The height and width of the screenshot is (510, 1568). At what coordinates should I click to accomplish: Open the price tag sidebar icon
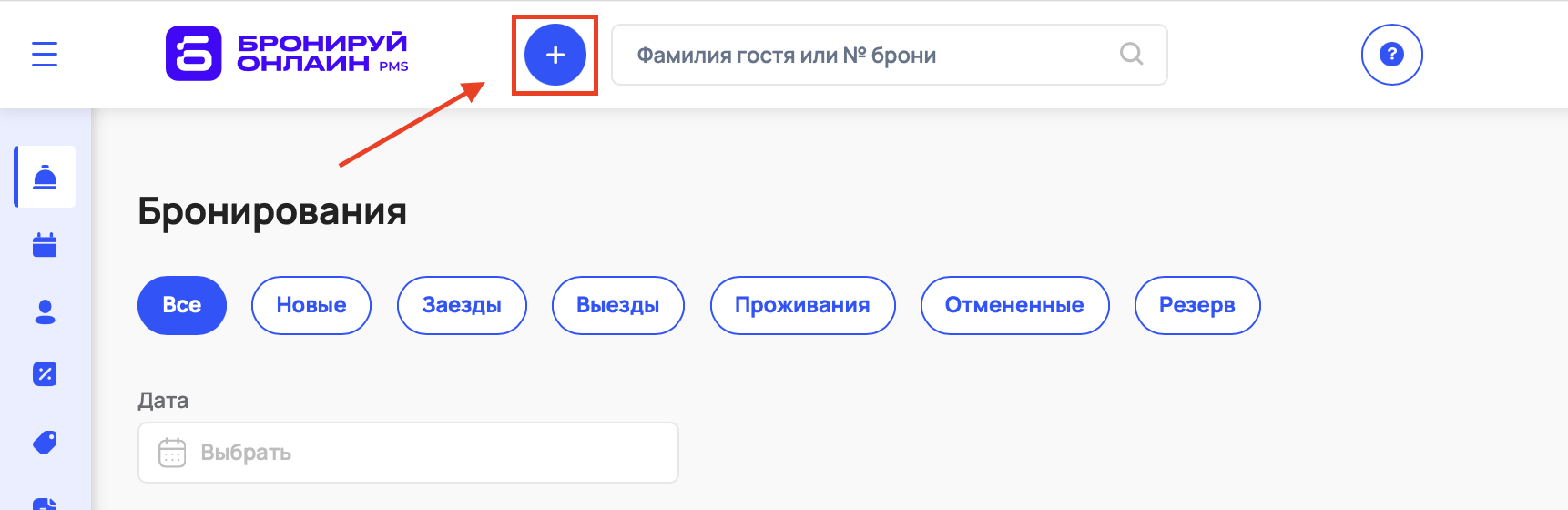pos(45,443)
